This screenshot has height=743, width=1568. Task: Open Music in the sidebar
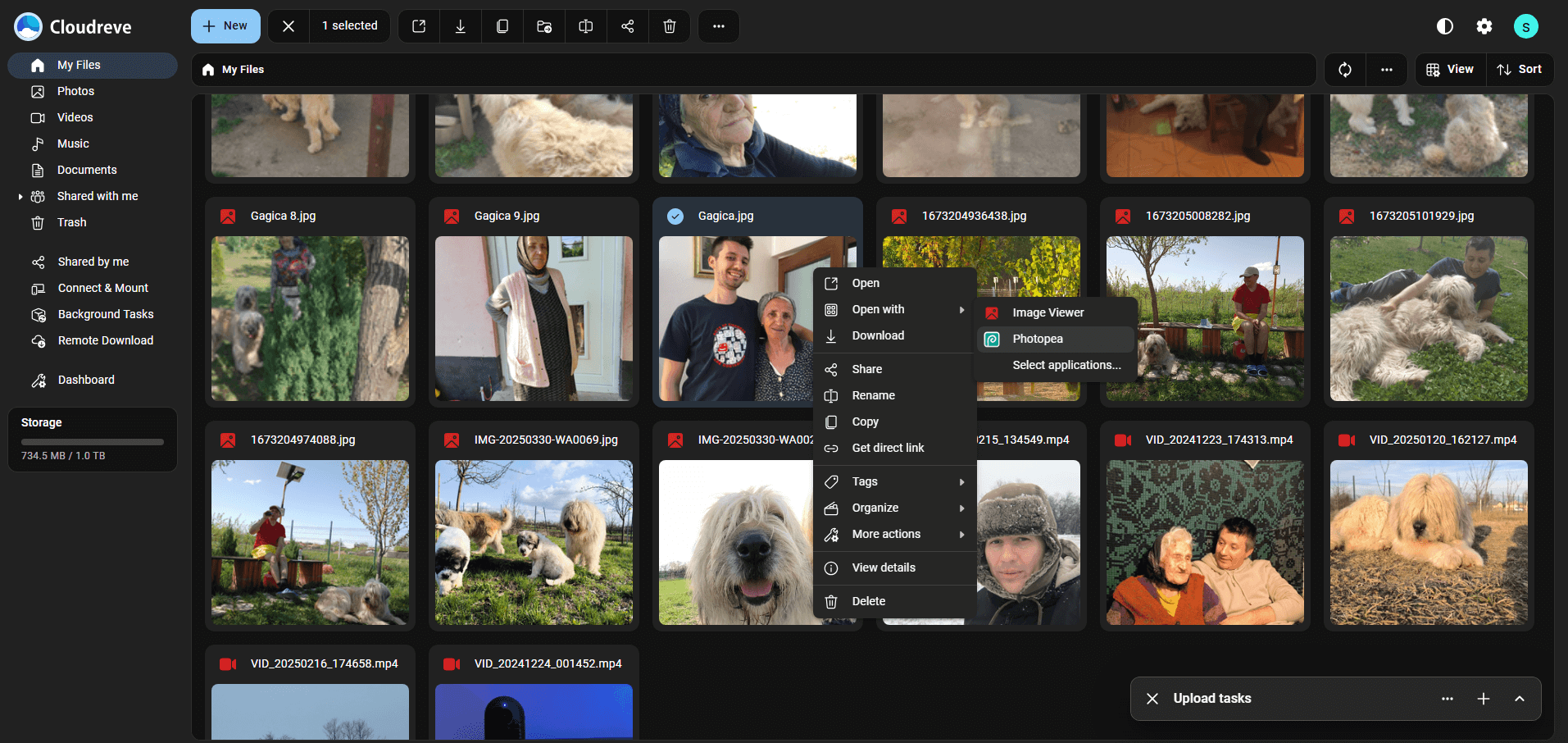click(92, 144)
